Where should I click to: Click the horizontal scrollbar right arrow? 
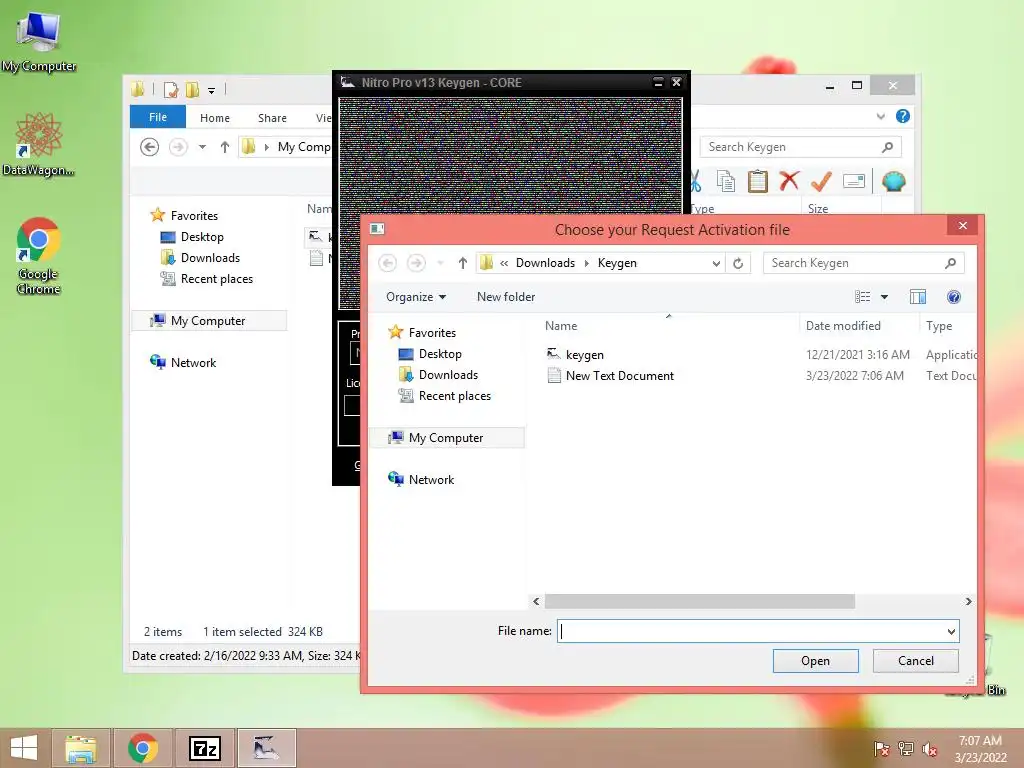(968, 601)
